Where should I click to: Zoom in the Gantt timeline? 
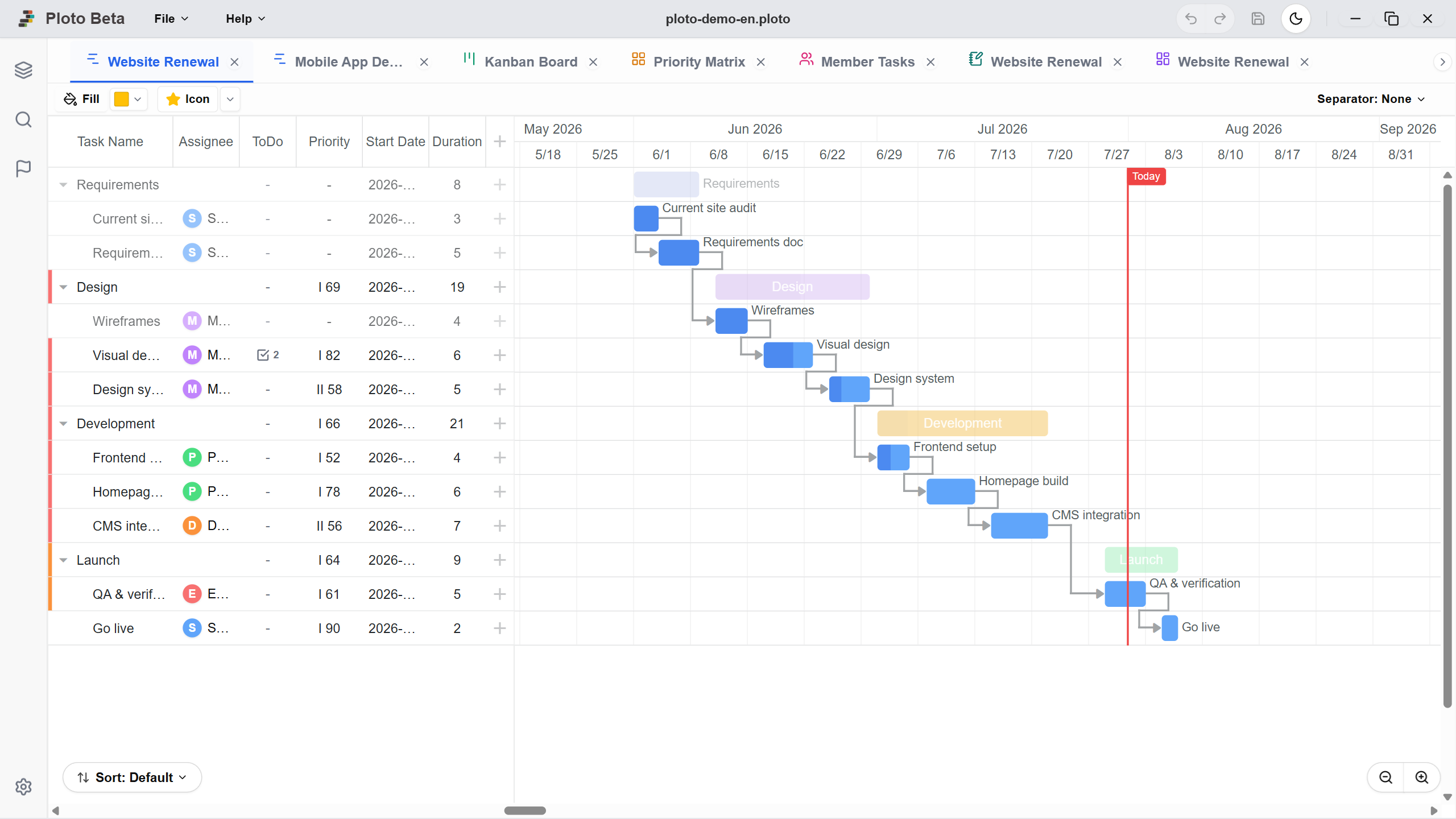[x=1422, y=777]
